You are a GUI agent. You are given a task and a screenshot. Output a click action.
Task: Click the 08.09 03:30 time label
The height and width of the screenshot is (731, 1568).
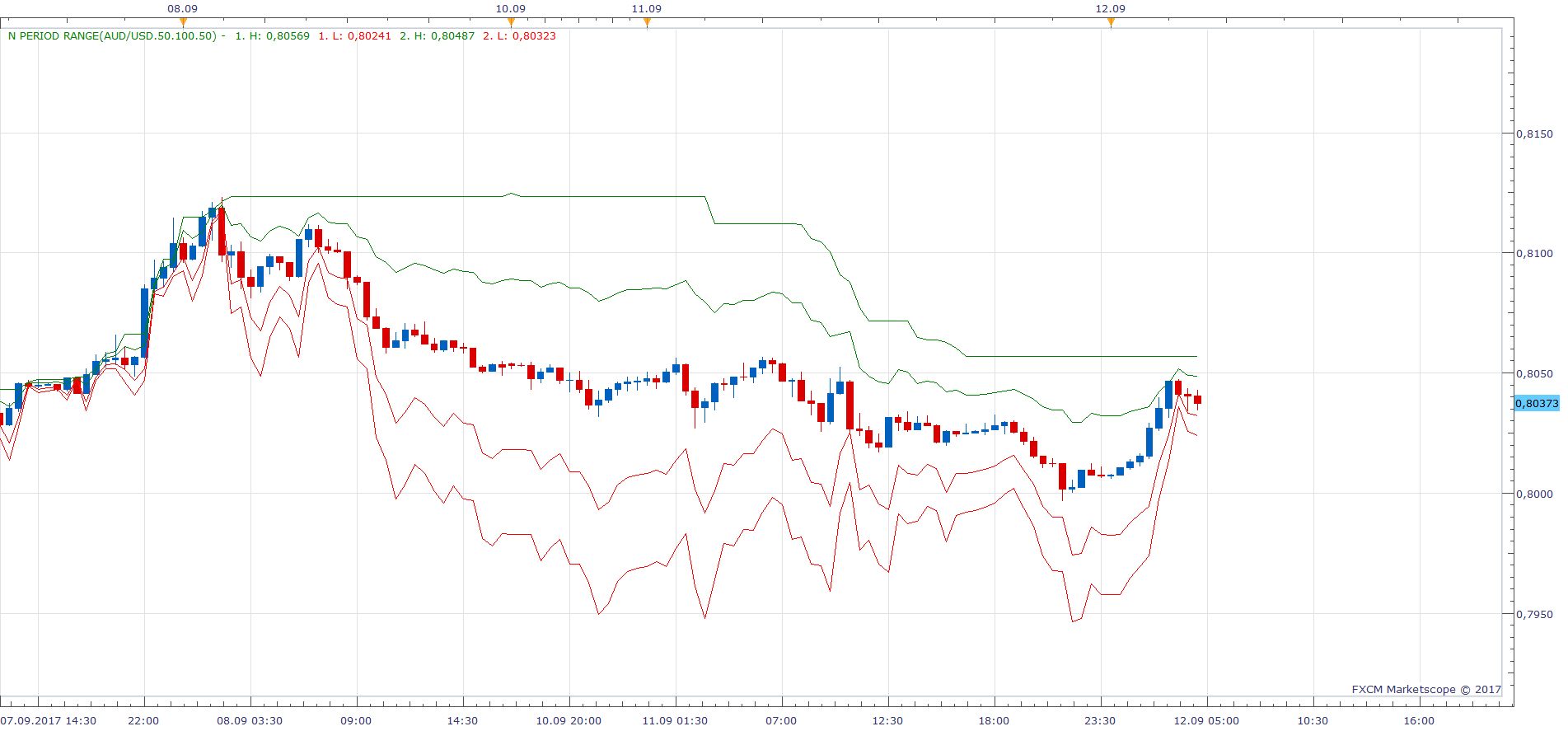click(x=250, y=720)
